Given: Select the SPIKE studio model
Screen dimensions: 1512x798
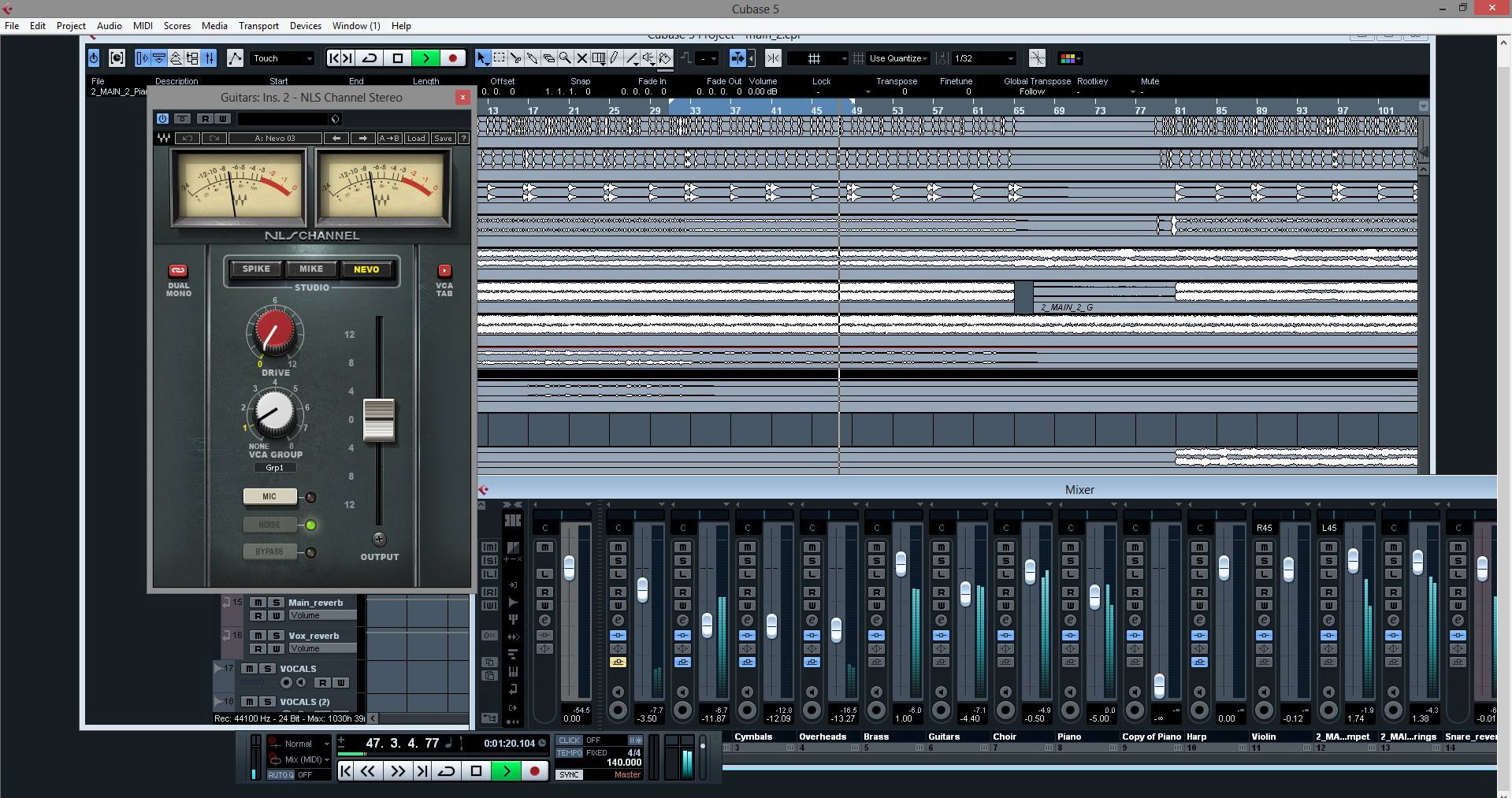Looking at the screenshot, I should 256,269.
